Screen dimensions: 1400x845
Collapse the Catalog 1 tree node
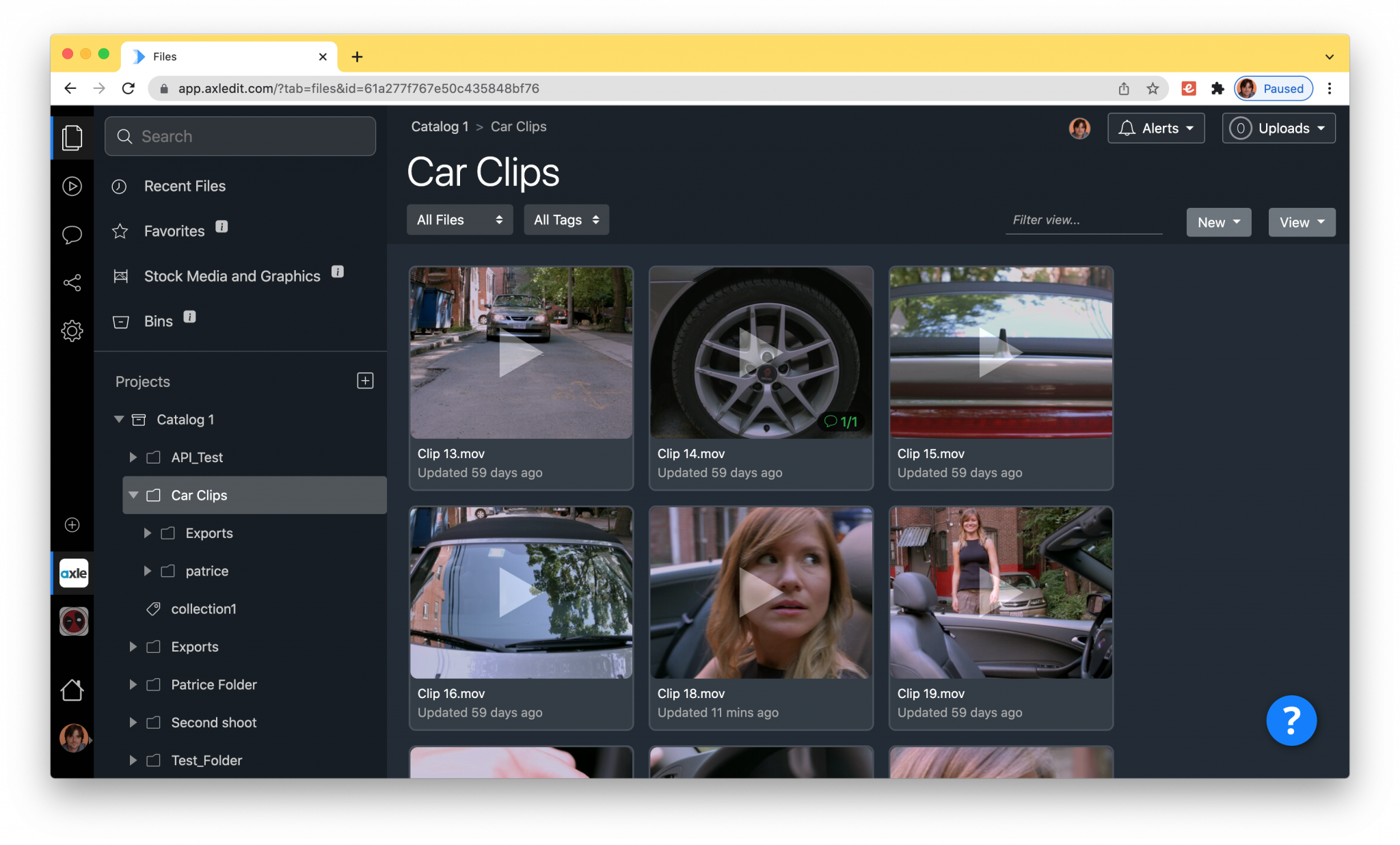[119, 419]
